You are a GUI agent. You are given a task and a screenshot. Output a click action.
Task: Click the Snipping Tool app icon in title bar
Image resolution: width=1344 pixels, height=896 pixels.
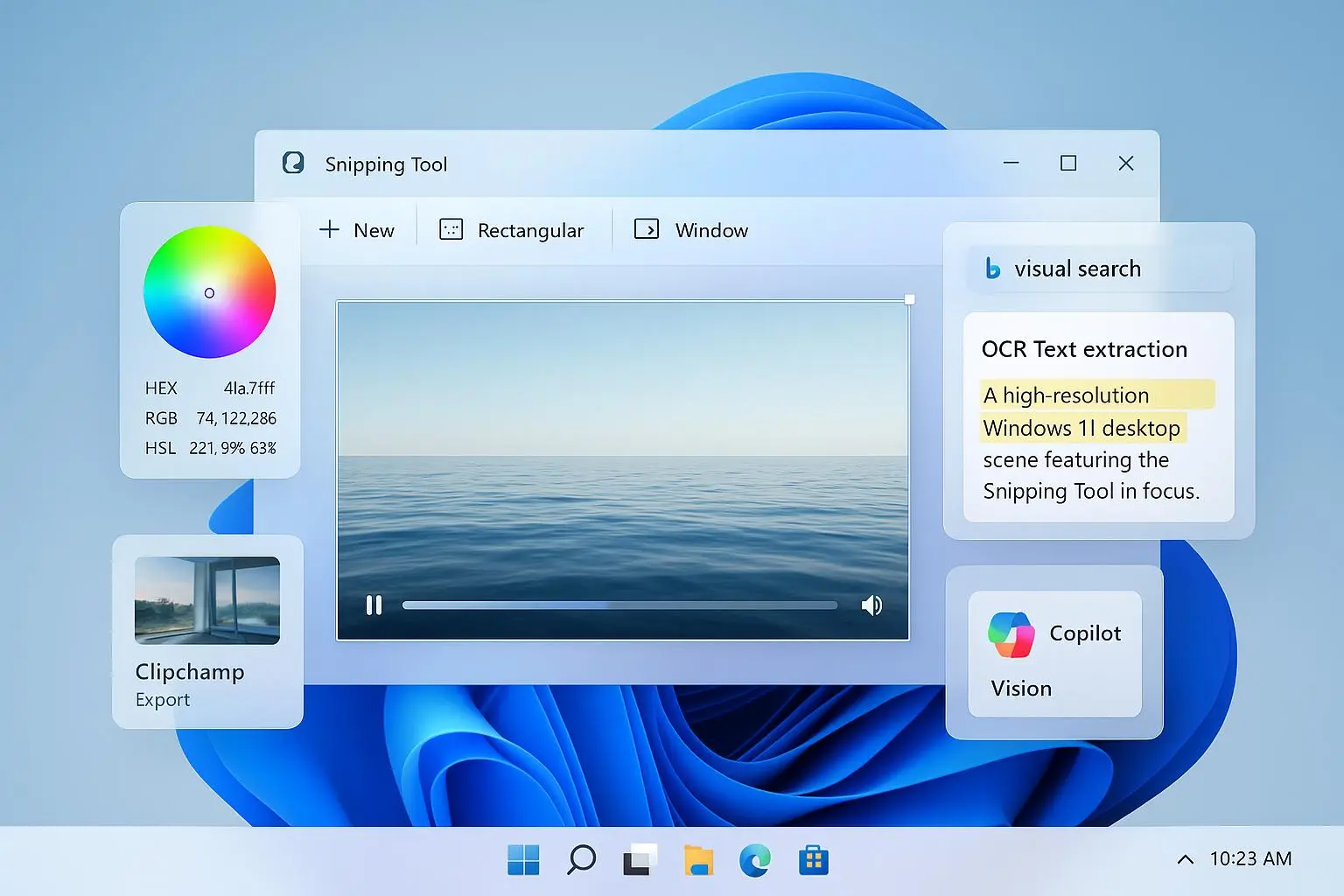click(x=293, y=163)
